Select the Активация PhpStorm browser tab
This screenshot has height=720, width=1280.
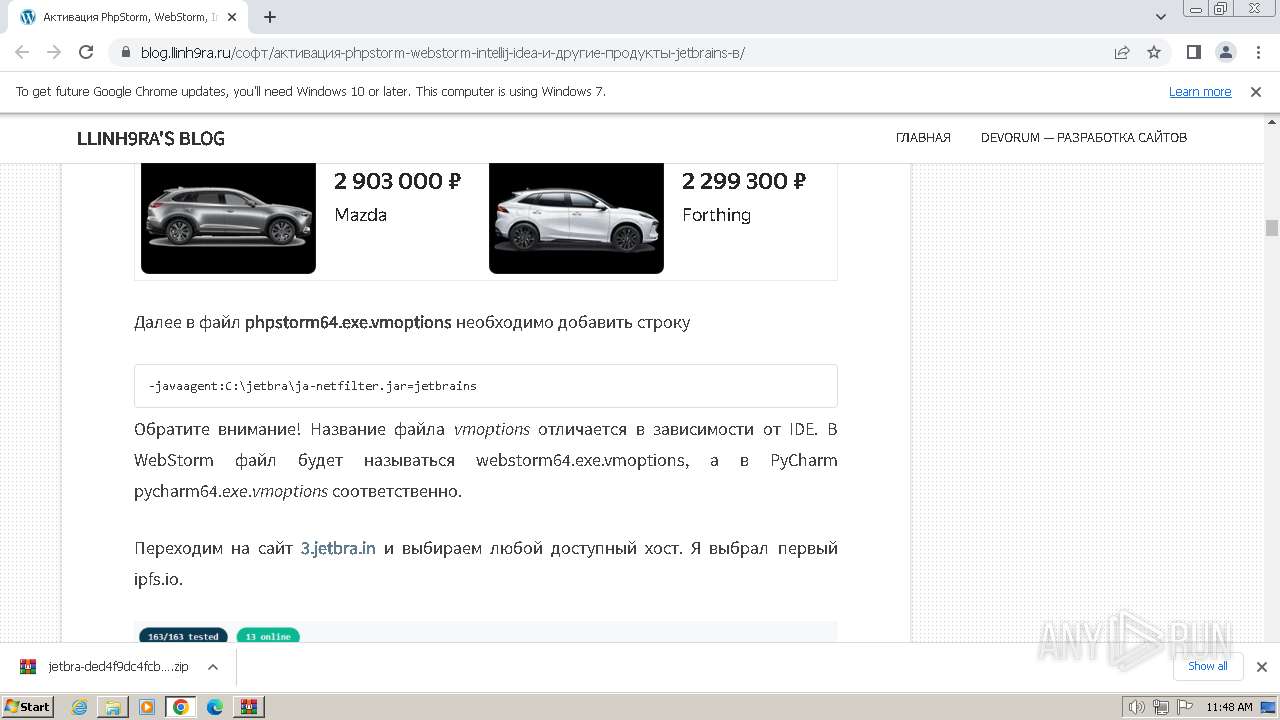point(128,17)
